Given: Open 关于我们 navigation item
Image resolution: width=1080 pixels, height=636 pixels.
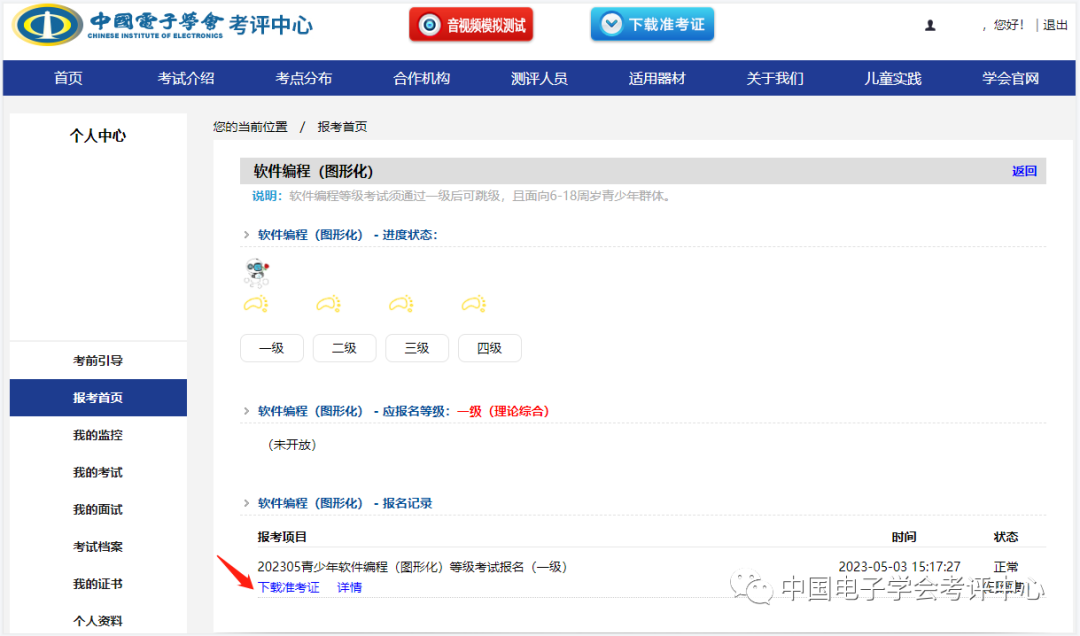Looking at the screenshot, I should click(775, 78).
